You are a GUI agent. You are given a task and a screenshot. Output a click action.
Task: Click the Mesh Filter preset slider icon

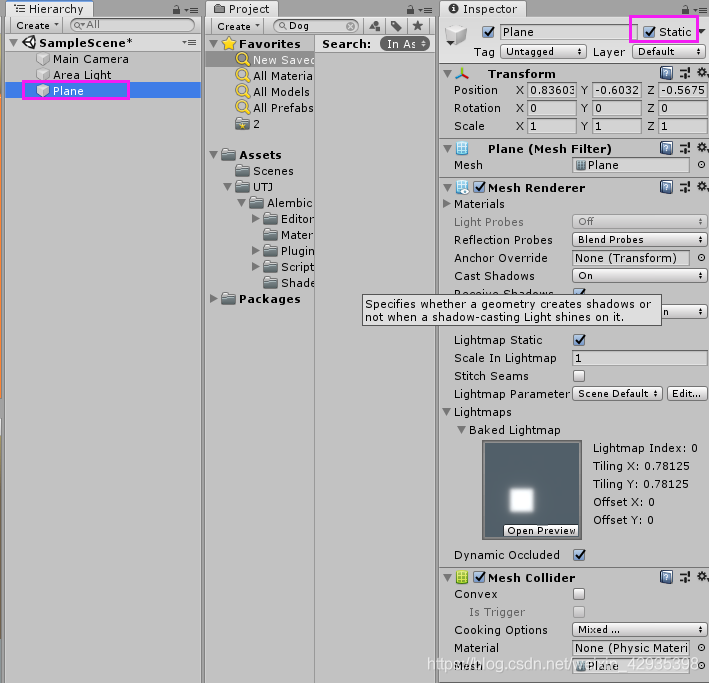685,148
